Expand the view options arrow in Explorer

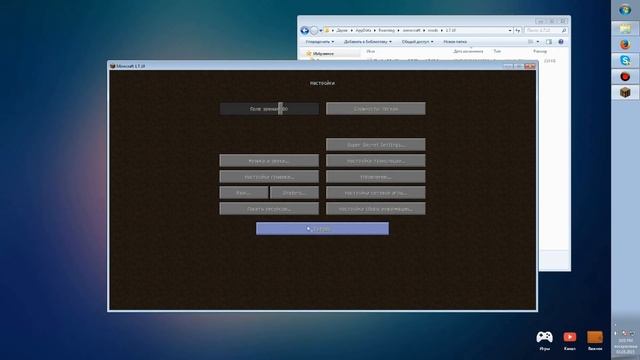(x=538, y=42)
